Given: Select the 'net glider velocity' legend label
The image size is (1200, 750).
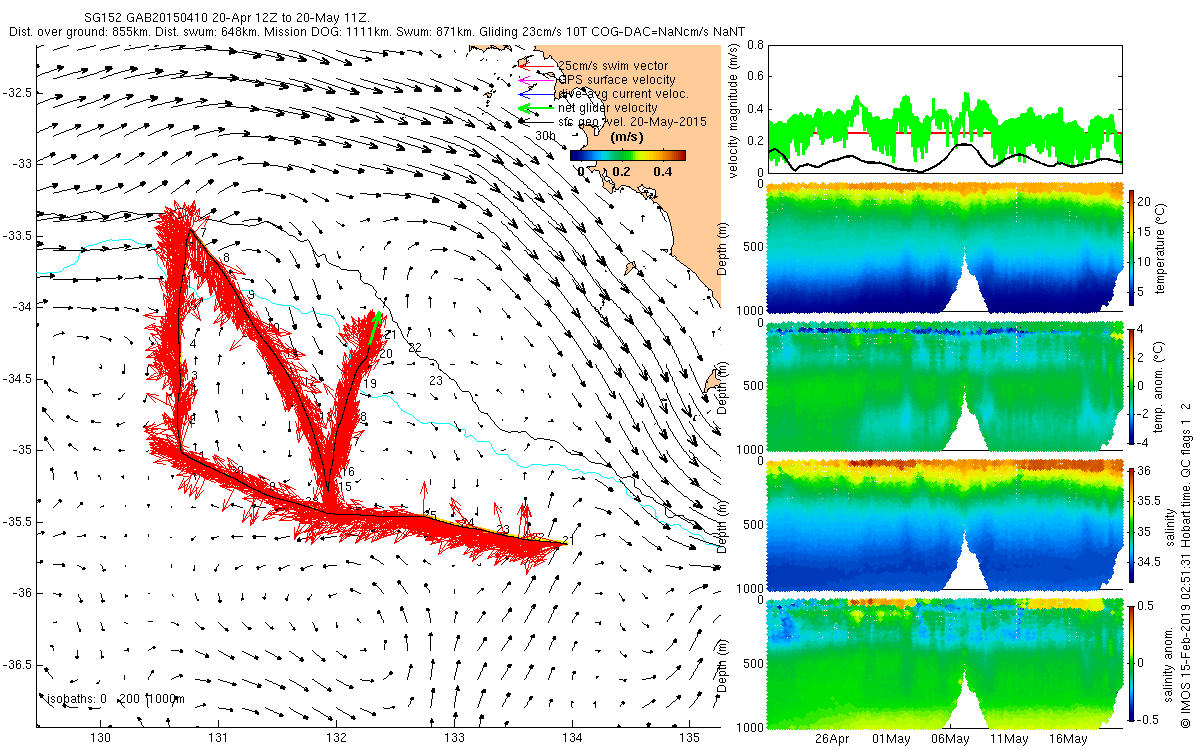Looking at the screenshot, I should [x=607, y=107].
